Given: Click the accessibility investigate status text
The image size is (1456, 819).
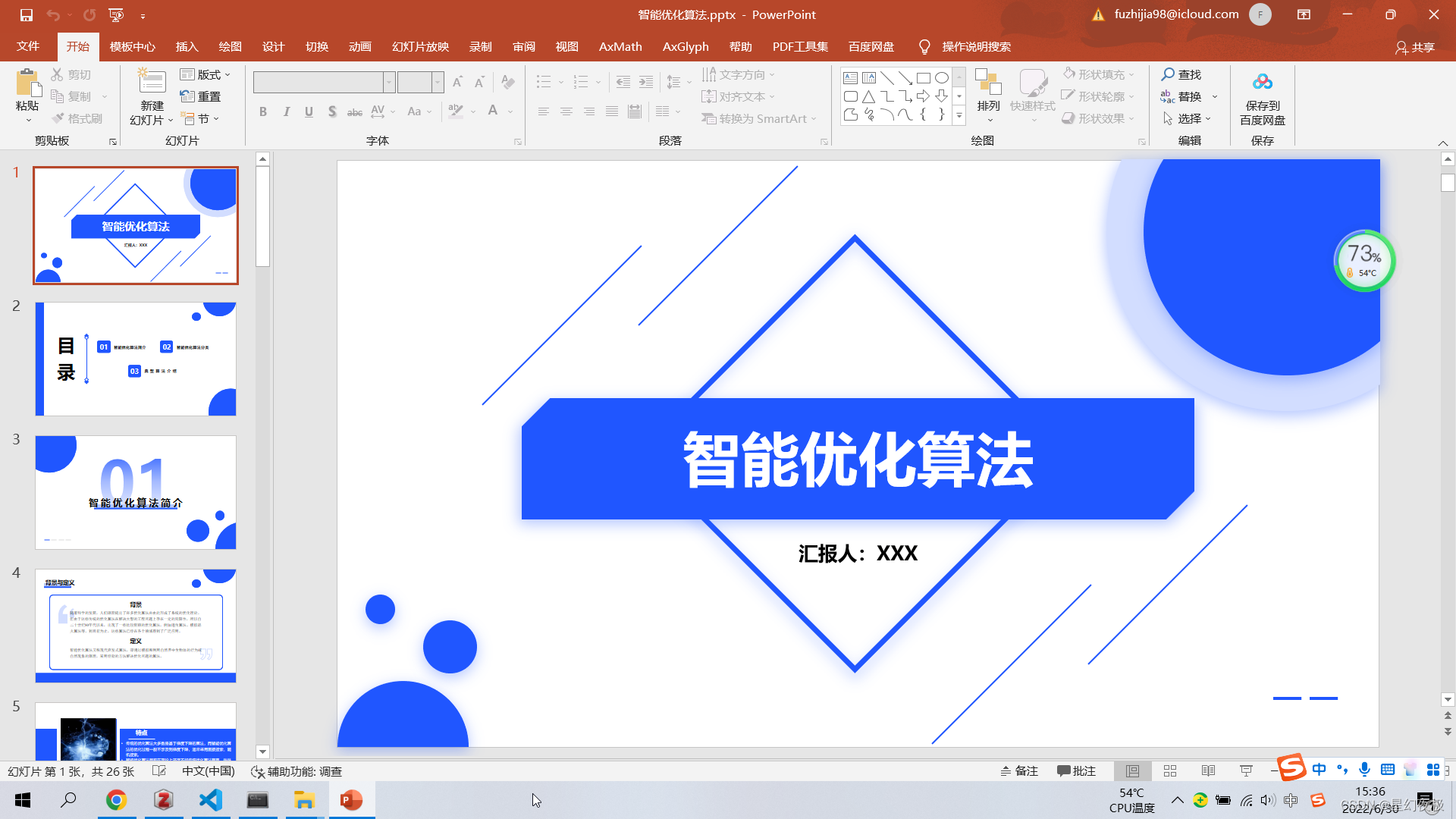Looking at the screenshot, I should pyautogui.click(x=297, y=771).
